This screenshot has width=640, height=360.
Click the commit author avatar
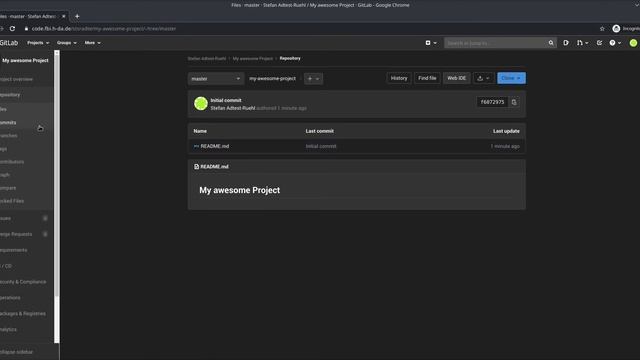(200, 103)
